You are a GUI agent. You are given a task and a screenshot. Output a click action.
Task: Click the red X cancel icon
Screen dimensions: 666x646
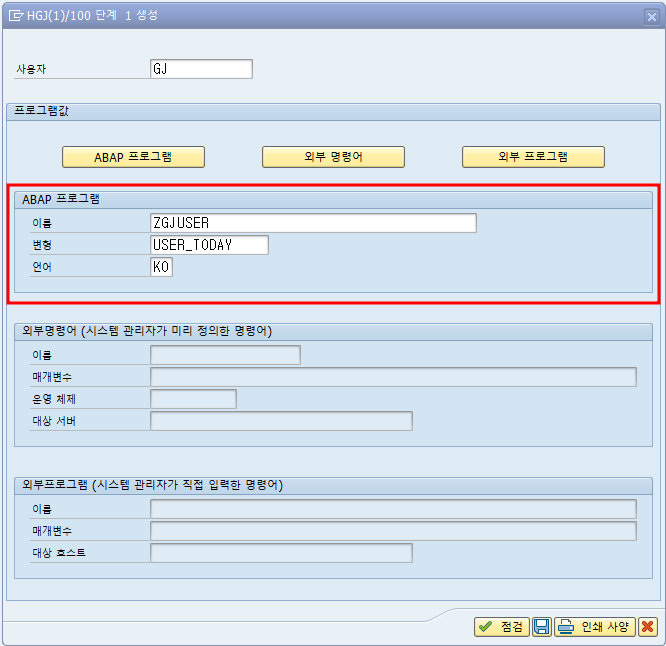647,626
